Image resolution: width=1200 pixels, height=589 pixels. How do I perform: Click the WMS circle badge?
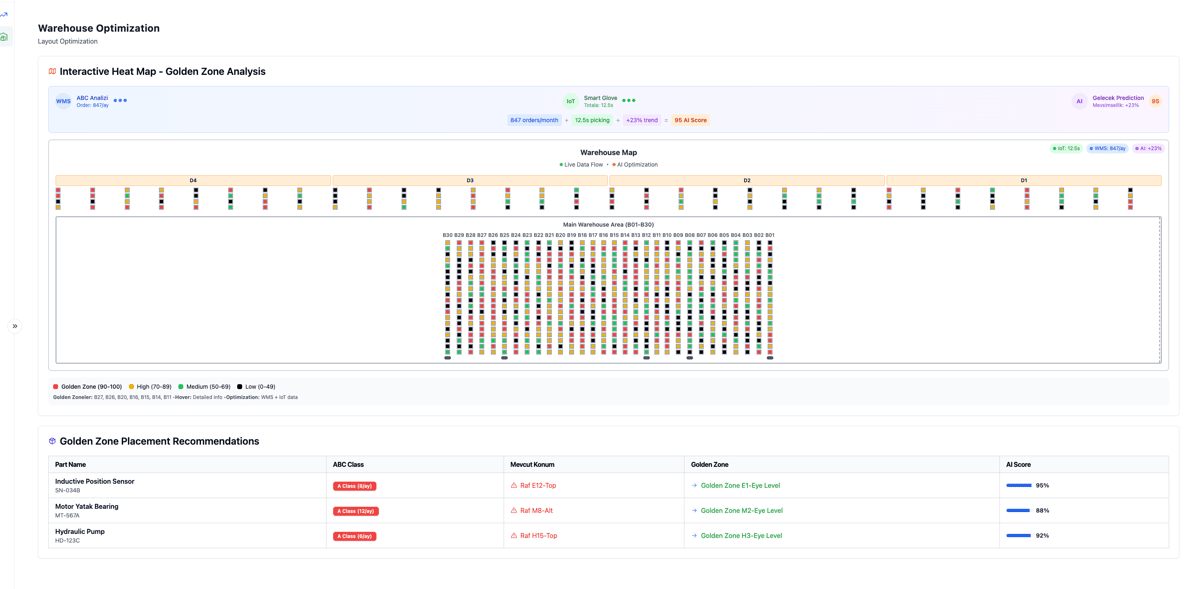point(63,101)
